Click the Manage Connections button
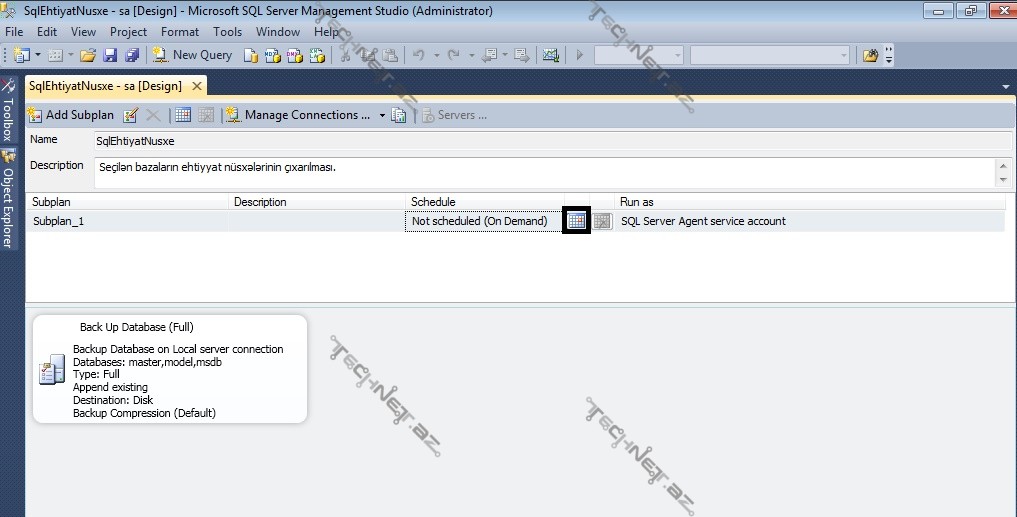Image resolution: width=1017 pixels, height=517 pixels. click(298, 115)
